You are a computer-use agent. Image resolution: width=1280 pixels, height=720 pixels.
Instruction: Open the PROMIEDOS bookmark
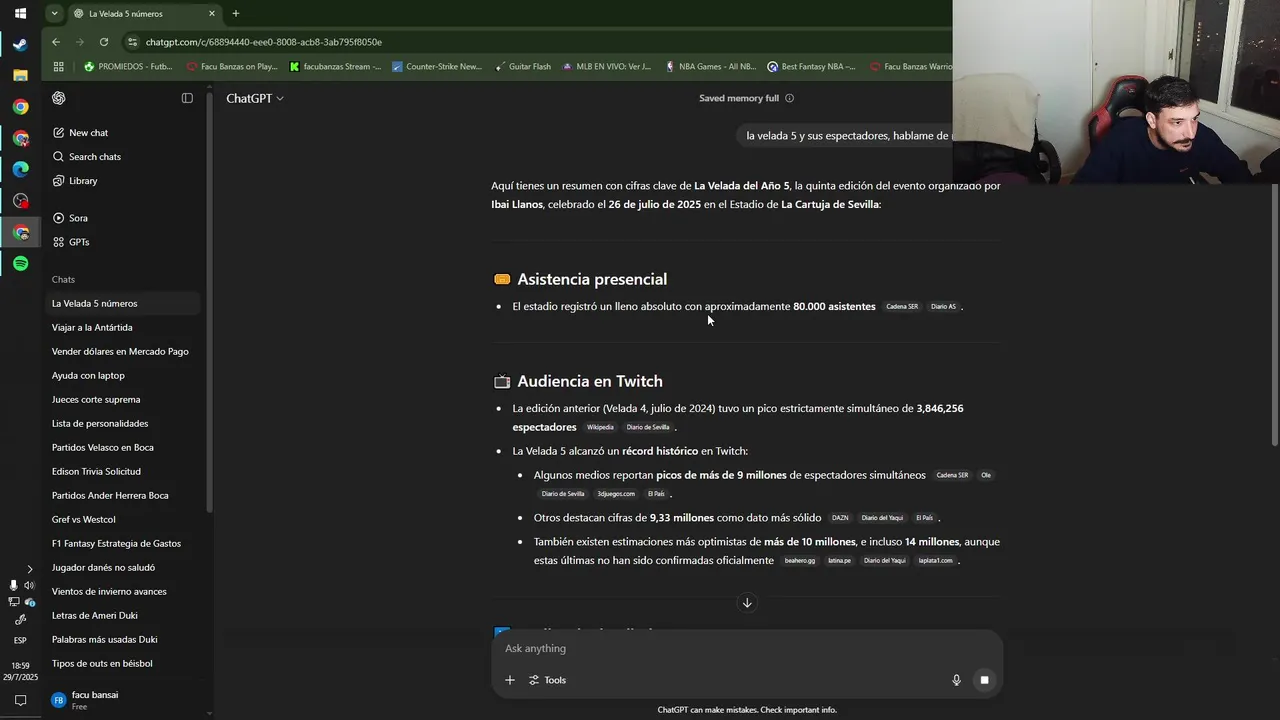click(x=128, y=67)
